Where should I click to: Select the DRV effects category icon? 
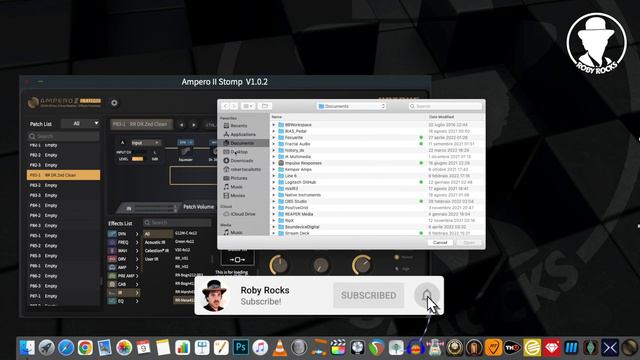click(x=112, y=259)
